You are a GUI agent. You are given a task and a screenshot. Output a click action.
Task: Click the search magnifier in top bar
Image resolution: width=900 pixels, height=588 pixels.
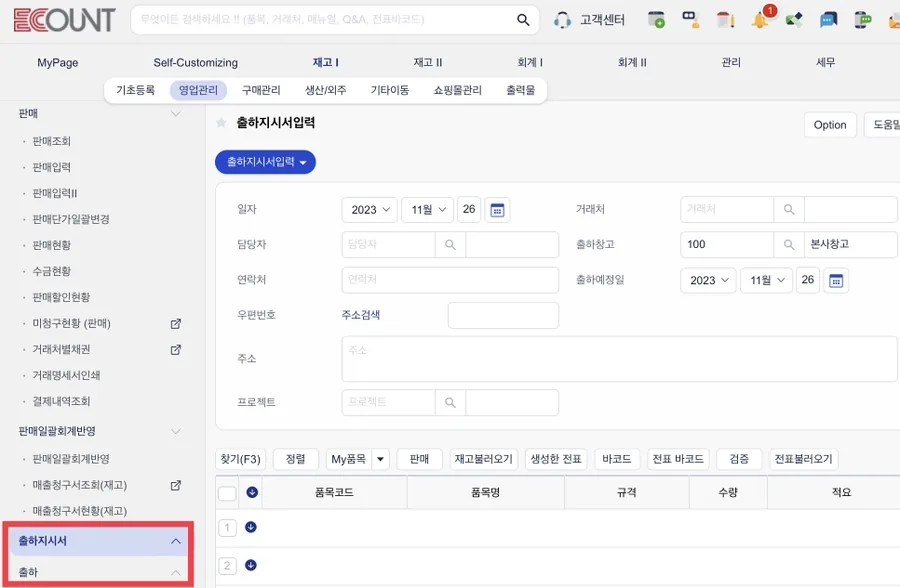point(523,20)
